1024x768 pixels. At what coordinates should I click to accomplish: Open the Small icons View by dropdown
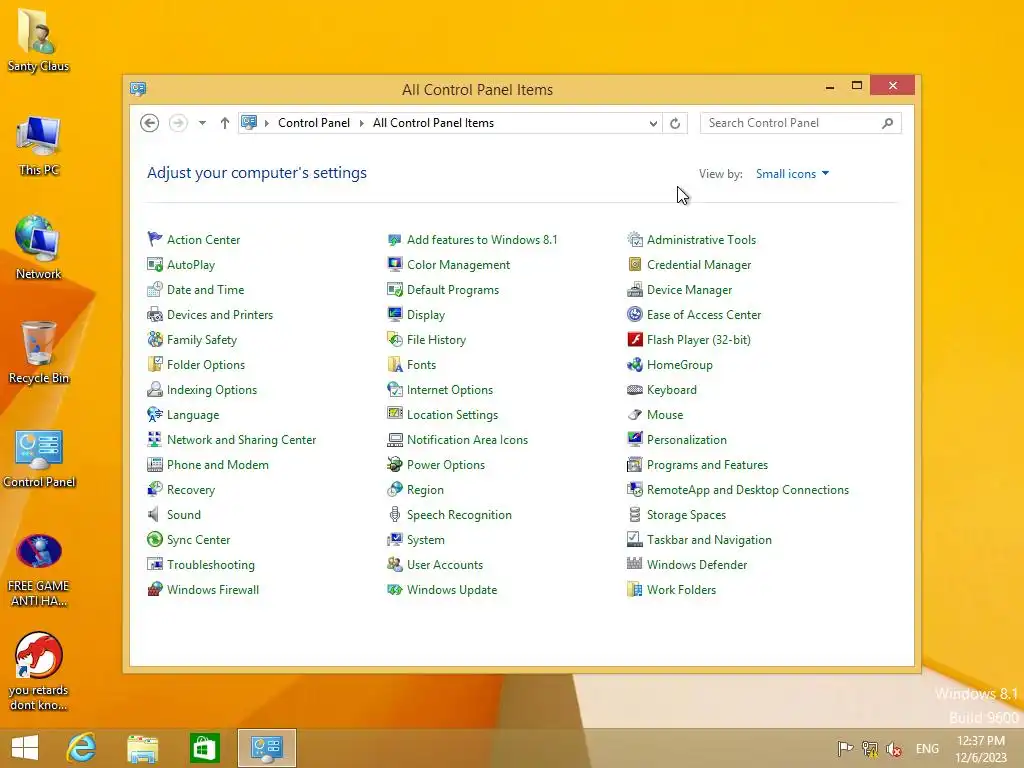tap(792, 174)
